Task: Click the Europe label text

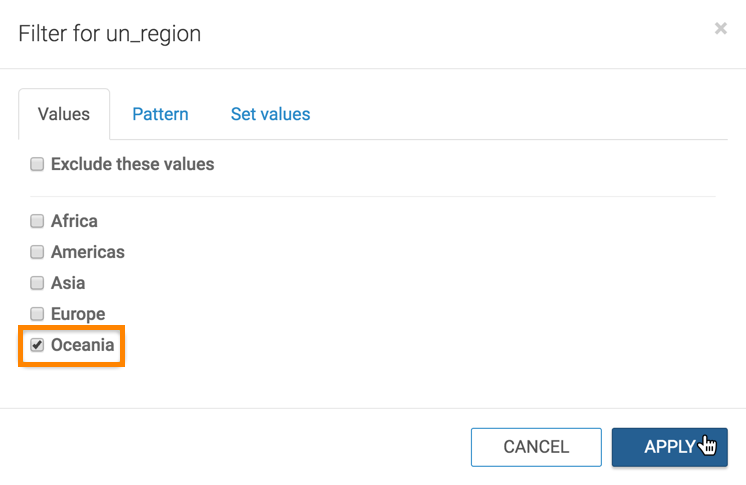Action: pos(78,314)
